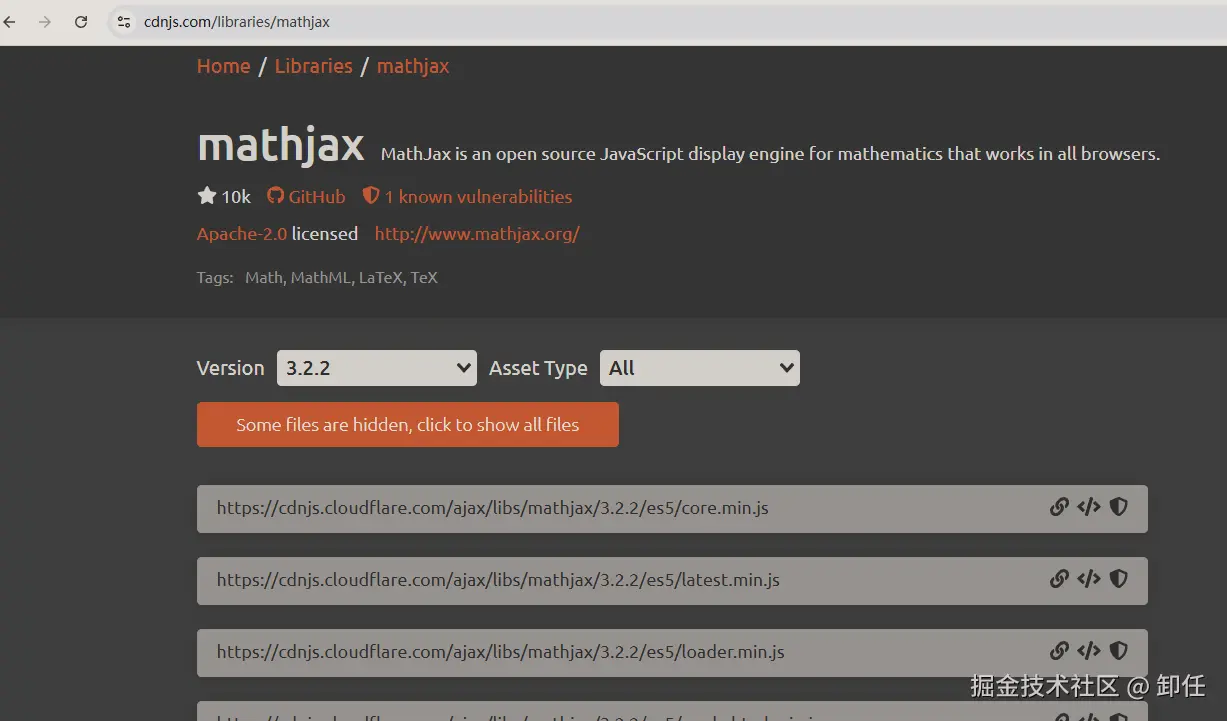The image size is (1227, 721).
Task: Reload the page with refresh icon
Action: [x=81, y=22]
